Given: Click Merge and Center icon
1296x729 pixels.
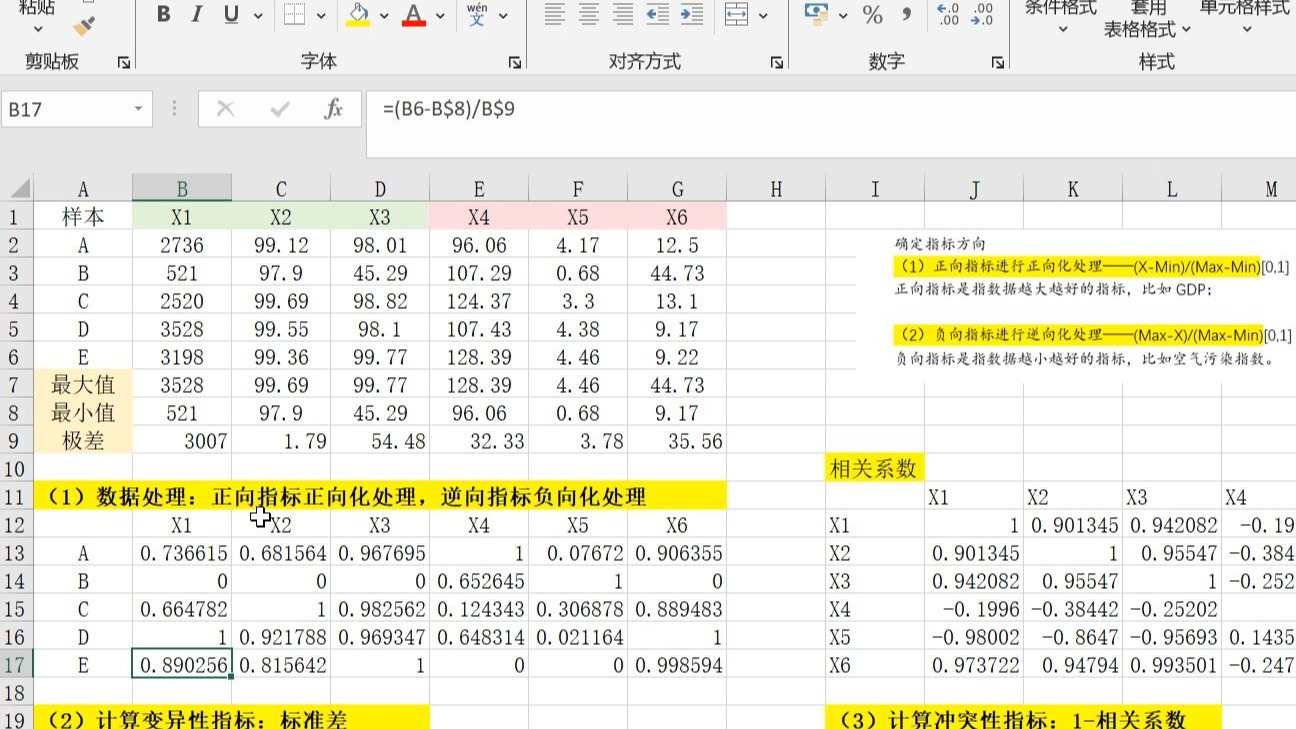Looking at the screenshot, I should point(737,15).
